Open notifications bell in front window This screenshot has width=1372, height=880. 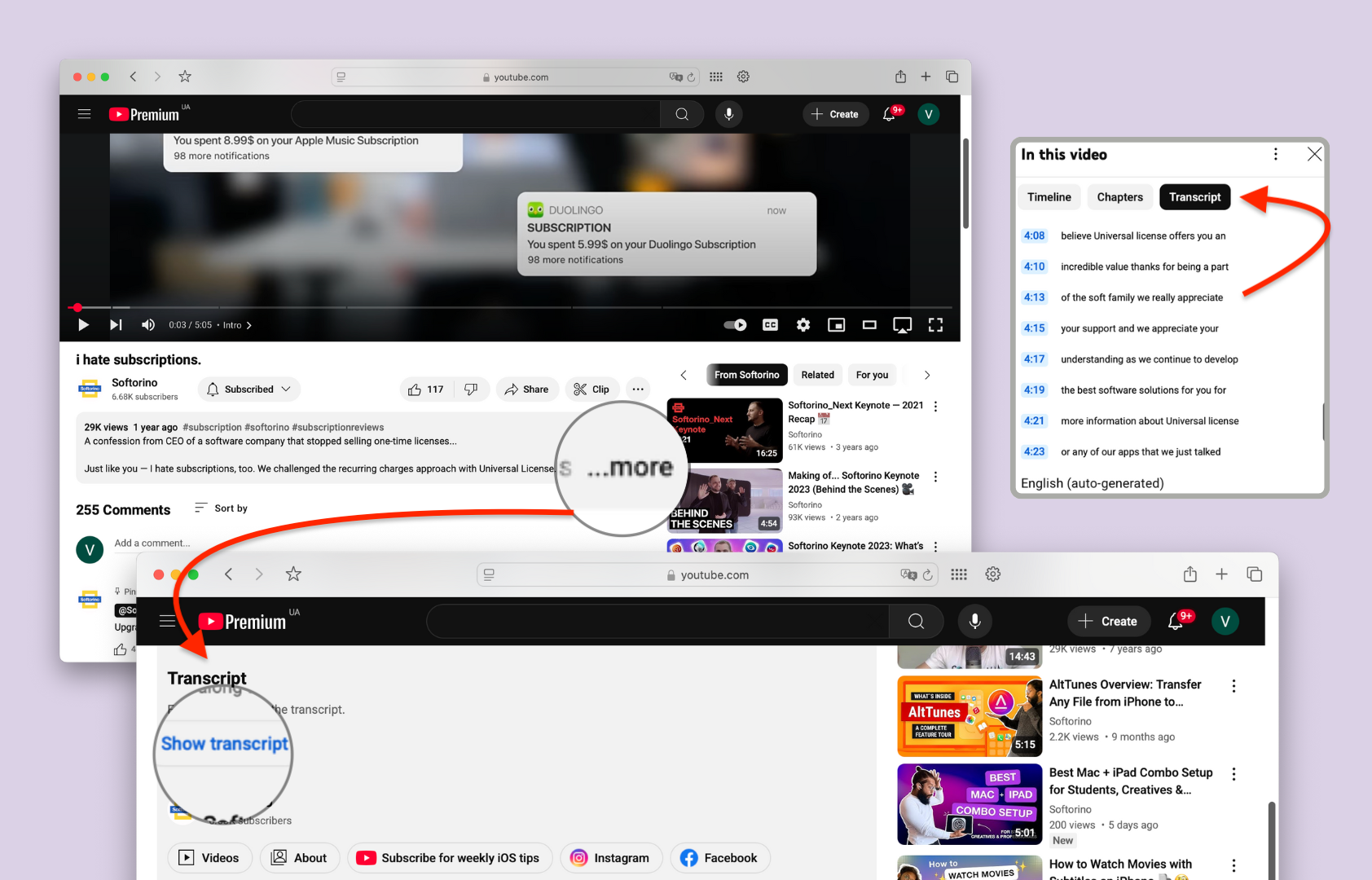pyautogui.click(x=1176, y=622)
